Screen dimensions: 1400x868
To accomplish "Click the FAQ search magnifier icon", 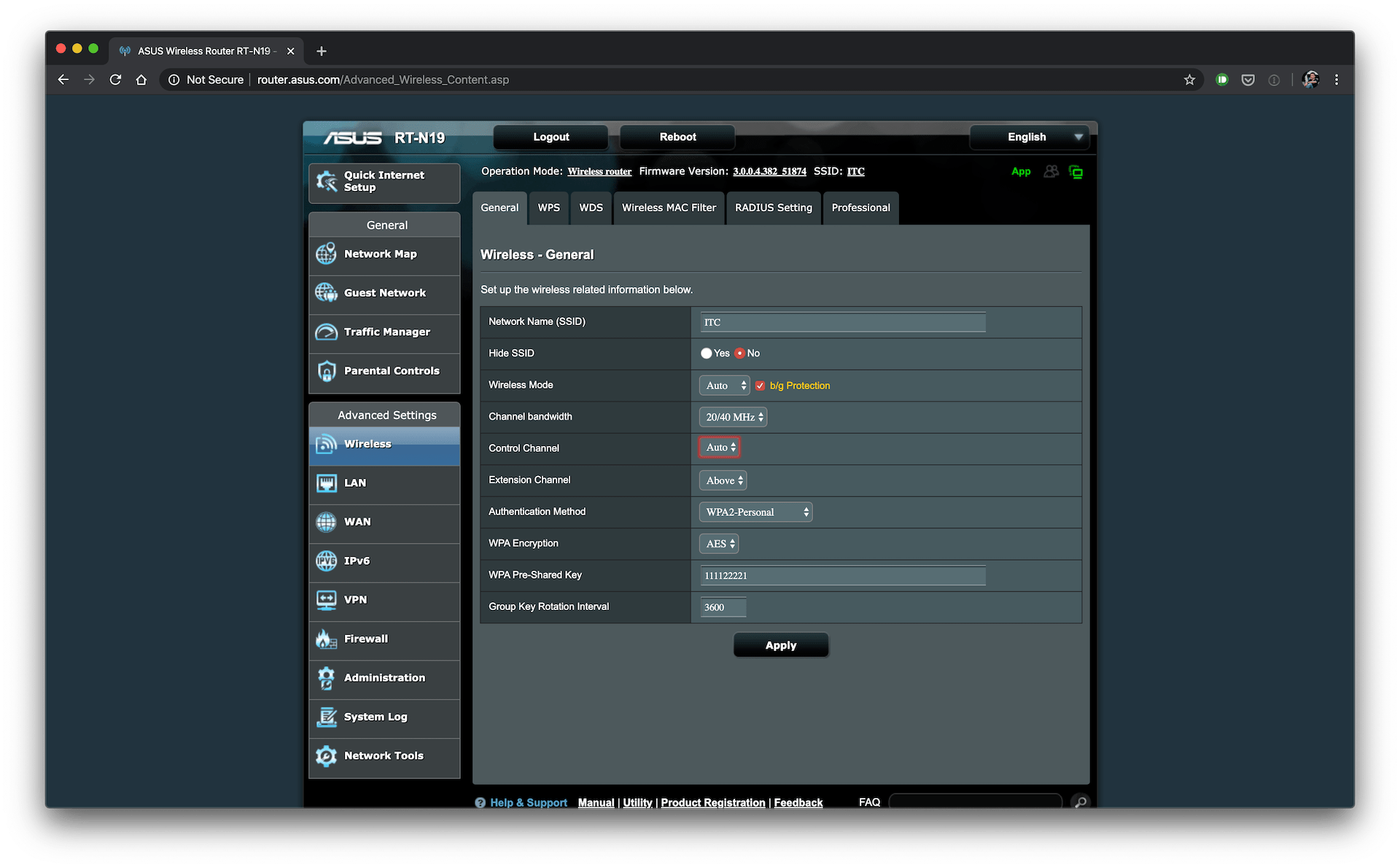I will (1080, 802).
